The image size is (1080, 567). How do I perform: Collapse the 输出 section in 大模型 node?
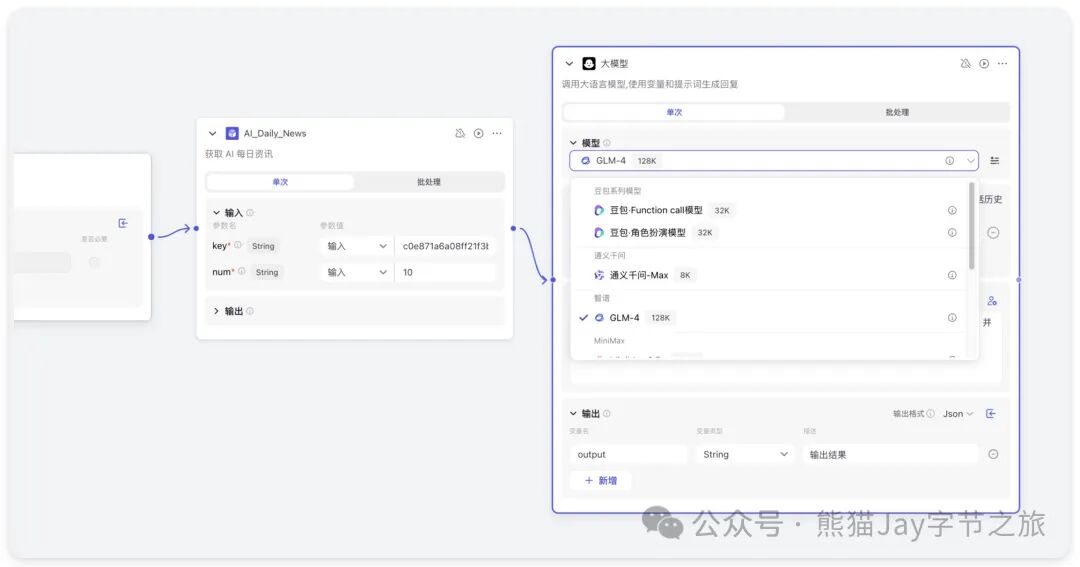click(573, 414)
